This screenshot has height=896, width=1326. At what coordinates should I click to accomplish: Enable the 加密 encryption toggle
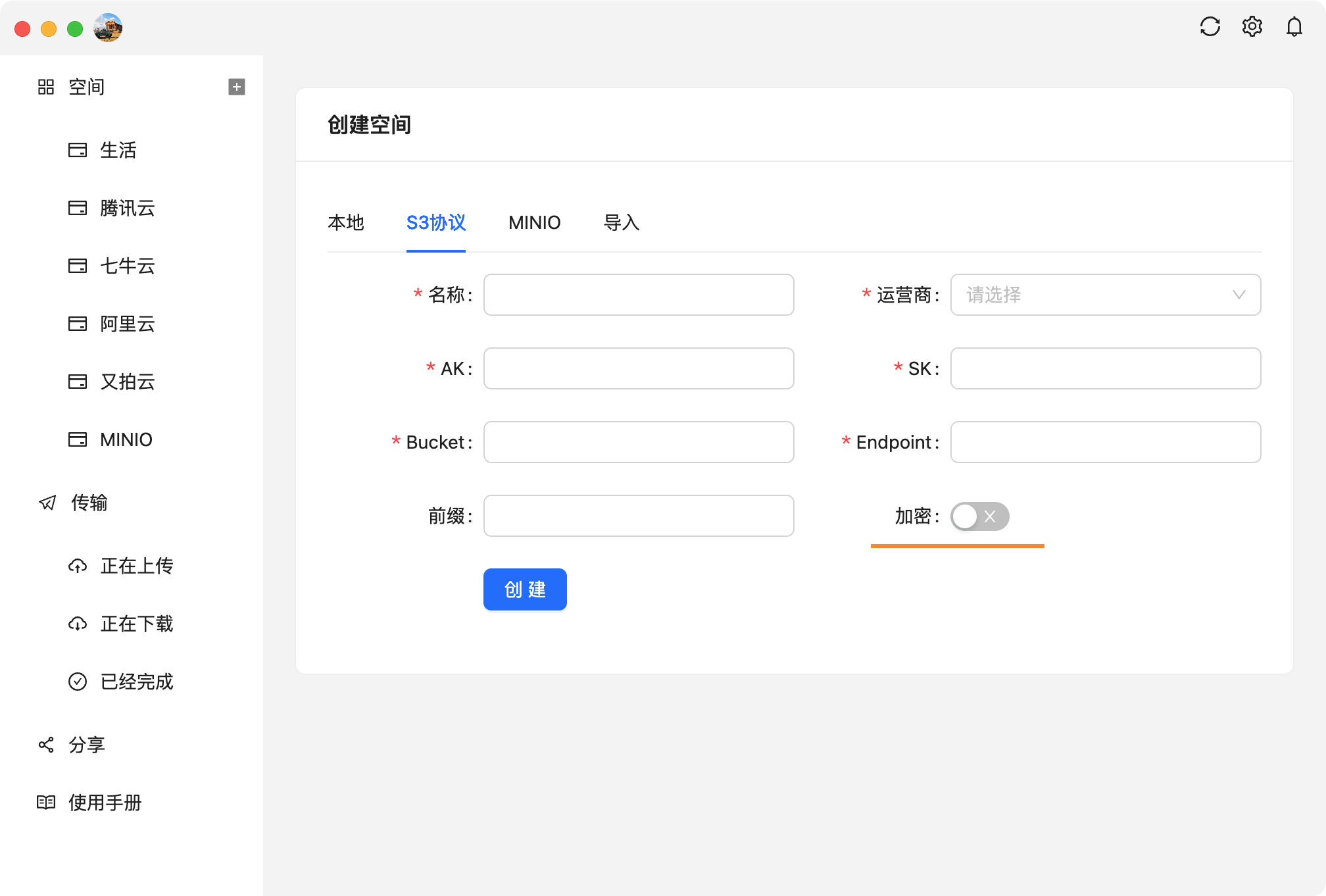980,517
